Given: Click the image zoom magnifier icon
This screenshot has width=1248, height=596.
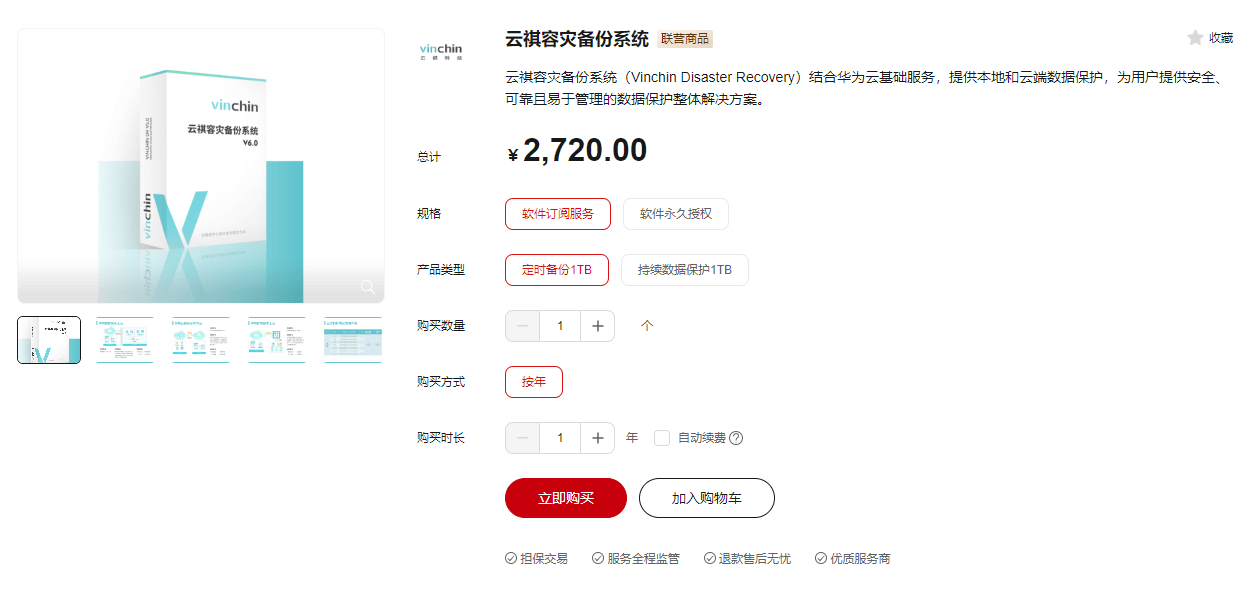Looking at the screenshot, I should [x=368, y=287].
